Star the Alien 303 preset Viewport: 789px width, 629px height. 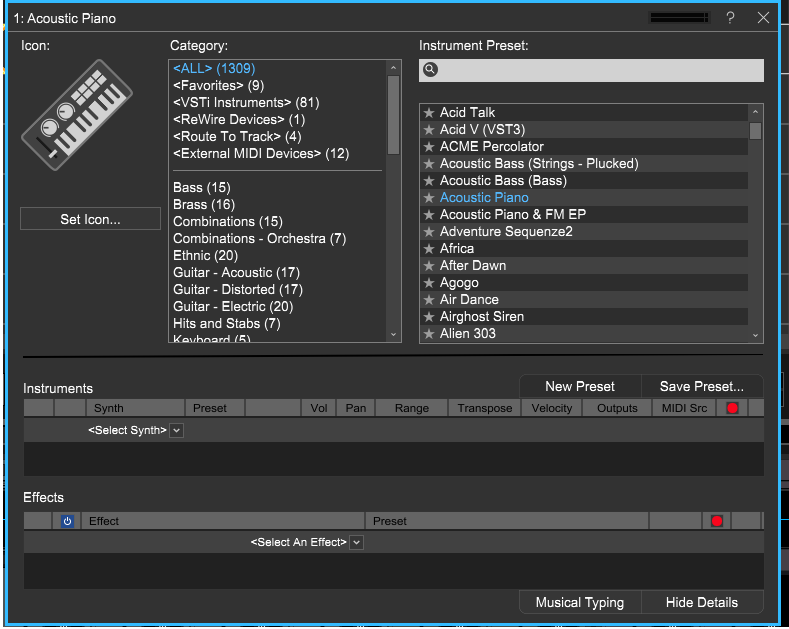click(429, 334)
